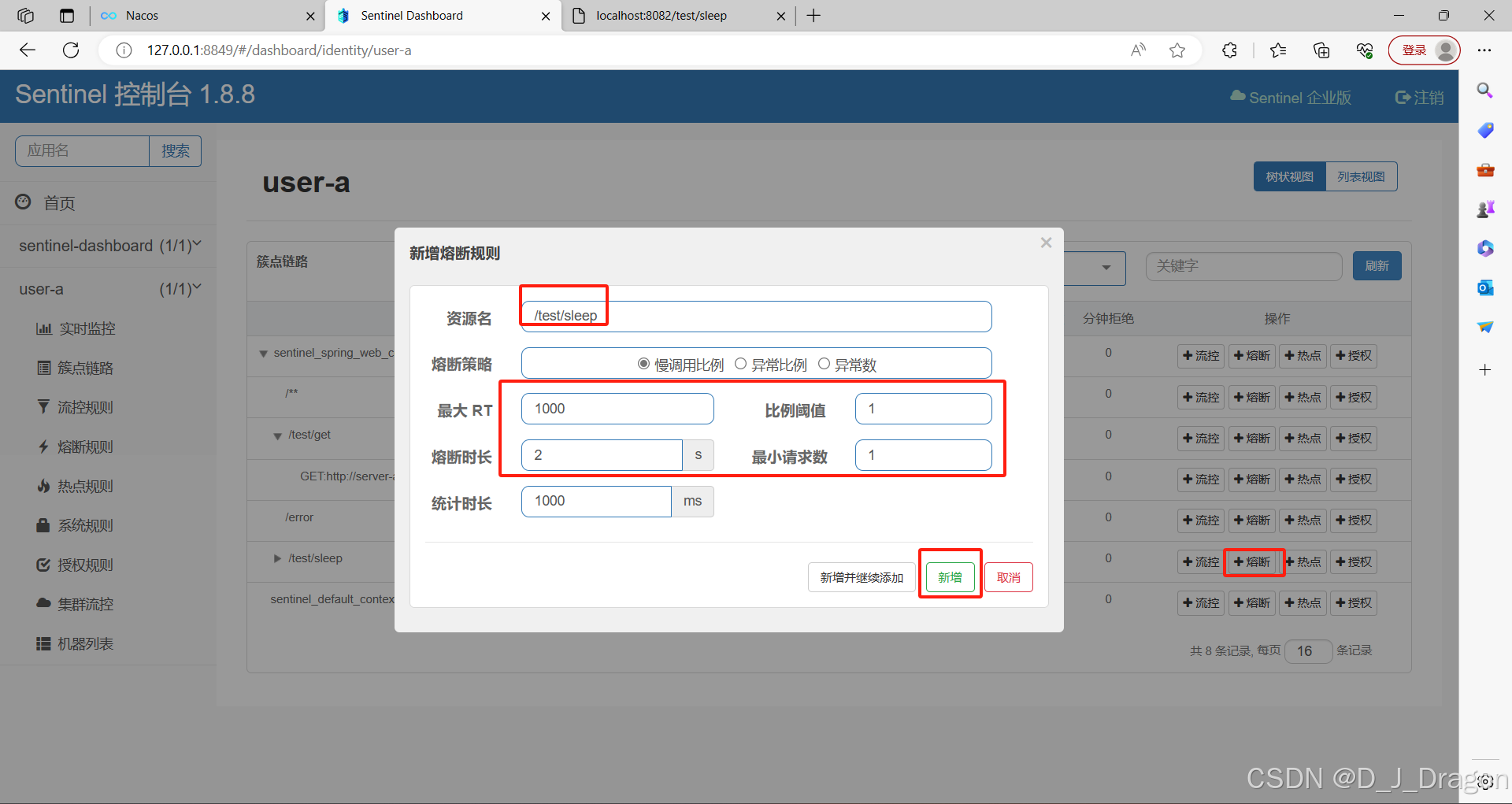
Task: Click the 取消 button
Action: point(1009,577)
